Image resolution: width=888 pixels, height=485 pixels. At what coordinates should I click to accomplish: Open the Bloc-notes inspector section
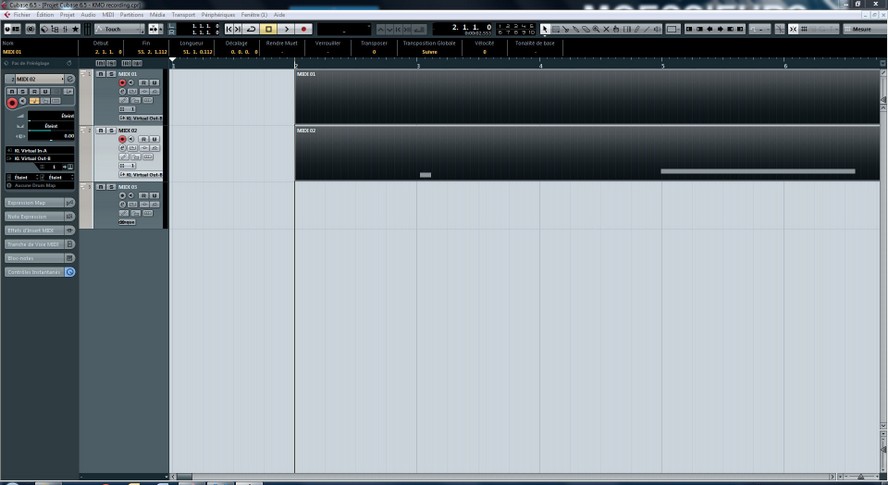click(x=35, y=258)
